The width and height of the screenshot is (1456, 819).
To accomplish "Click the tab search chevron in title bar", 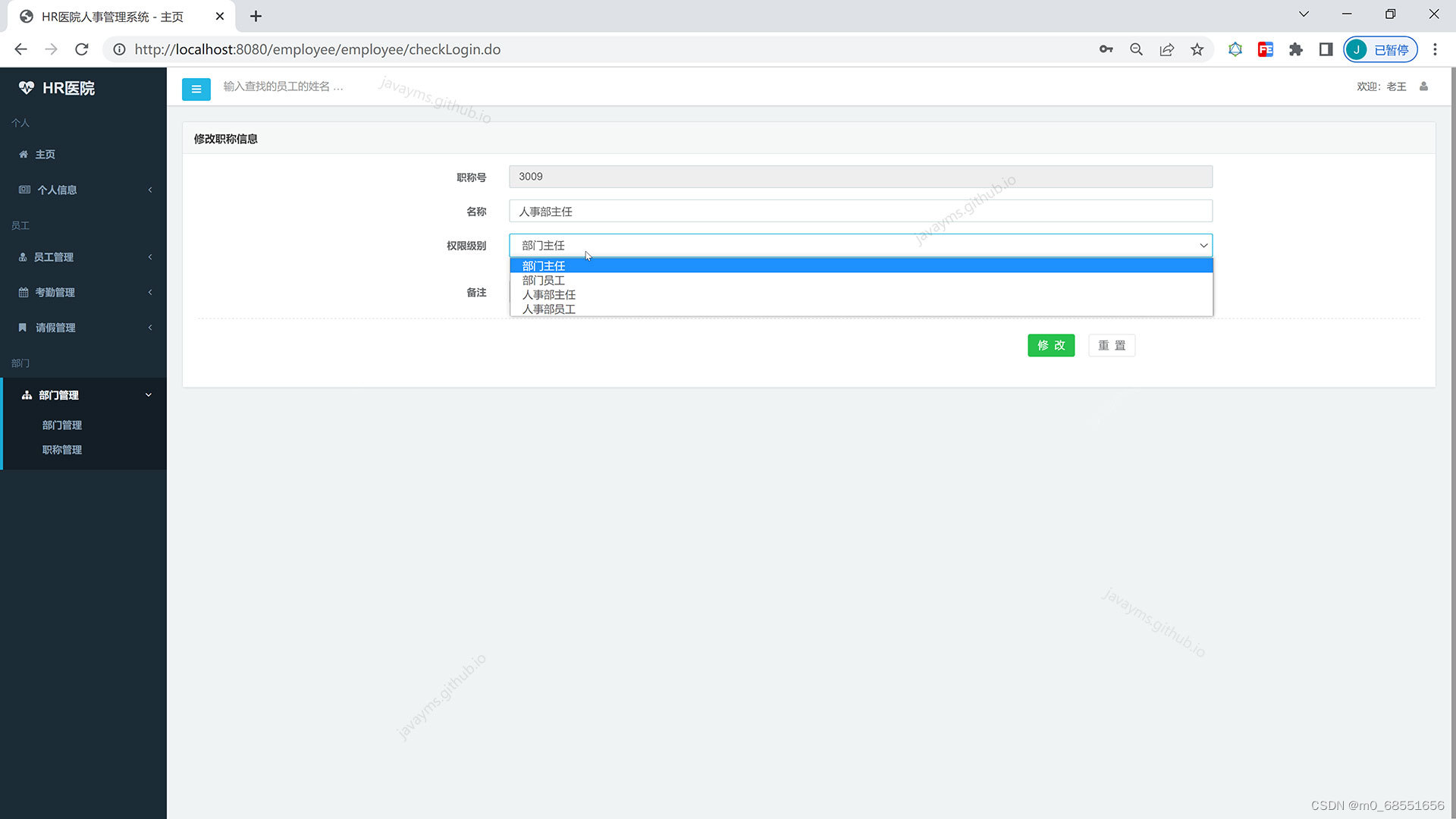I will point(1304,14).
